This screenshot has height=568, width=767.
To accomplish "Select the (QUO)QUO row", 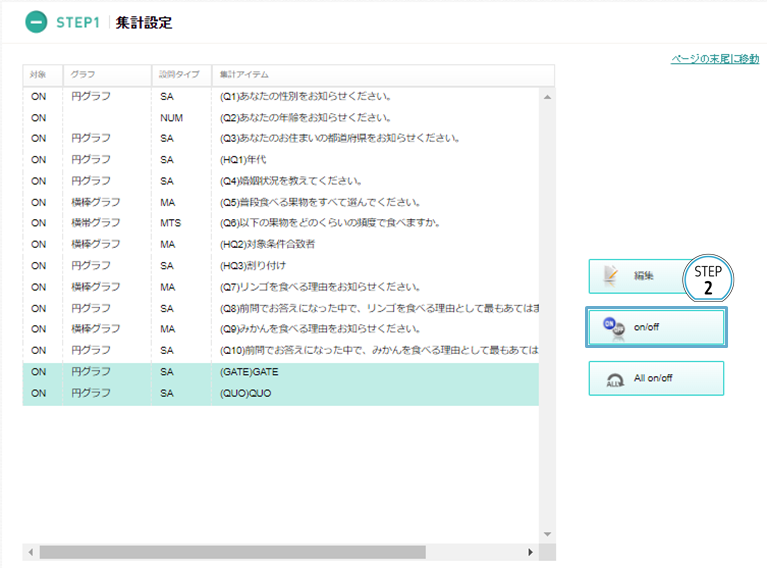I will click(x=280, y=393).
